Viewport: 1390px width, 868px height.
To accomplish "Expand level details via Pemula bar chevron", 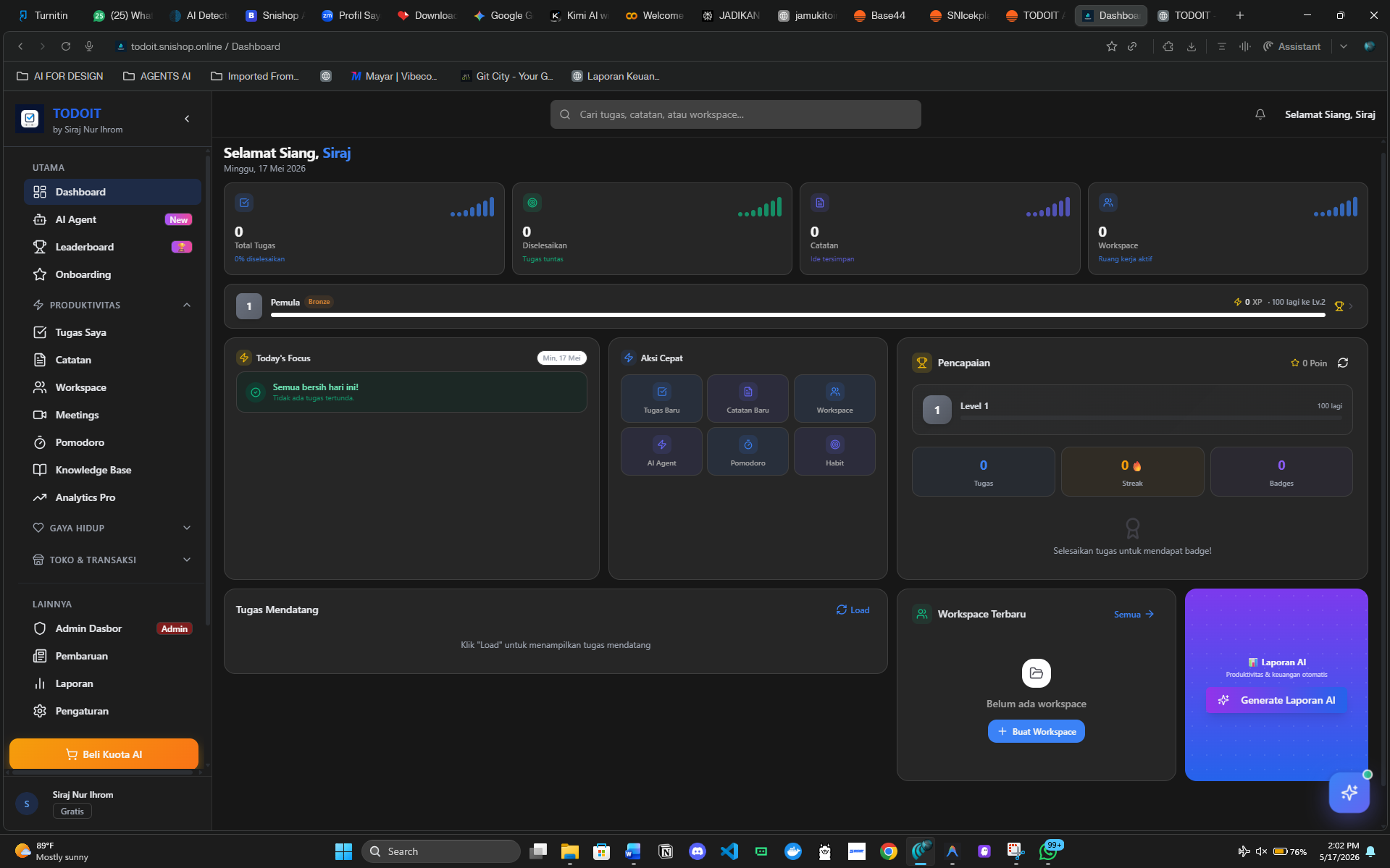I will 1351,306.
